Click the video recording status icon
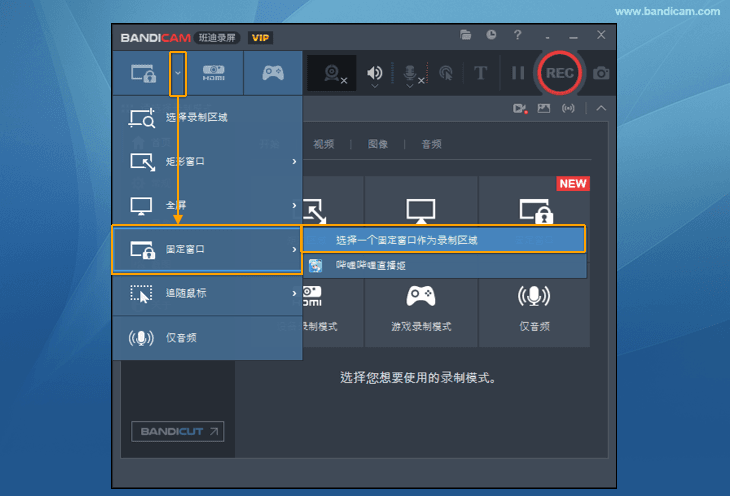Image resolution: width=730 pixels, height=496 pixels. coord(520,109)
